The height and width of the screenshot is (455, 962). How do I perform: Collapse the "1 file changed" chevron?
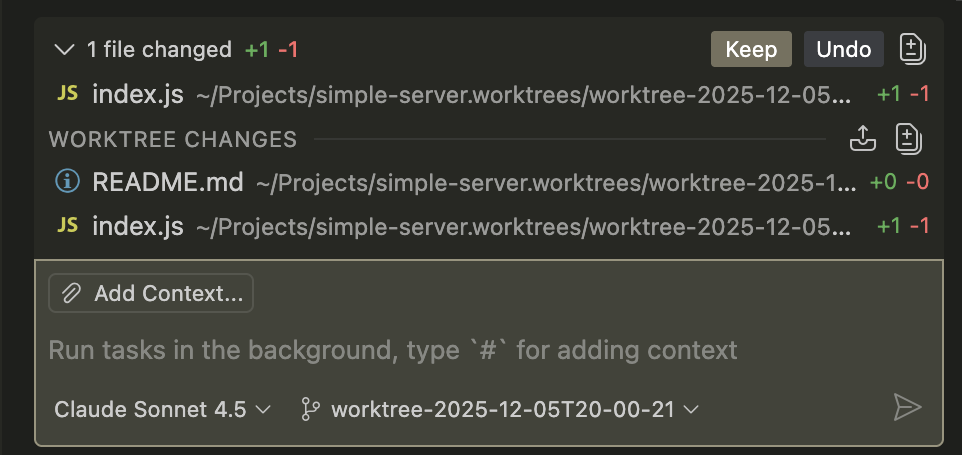pyautogui.click(x=65, y=49)
